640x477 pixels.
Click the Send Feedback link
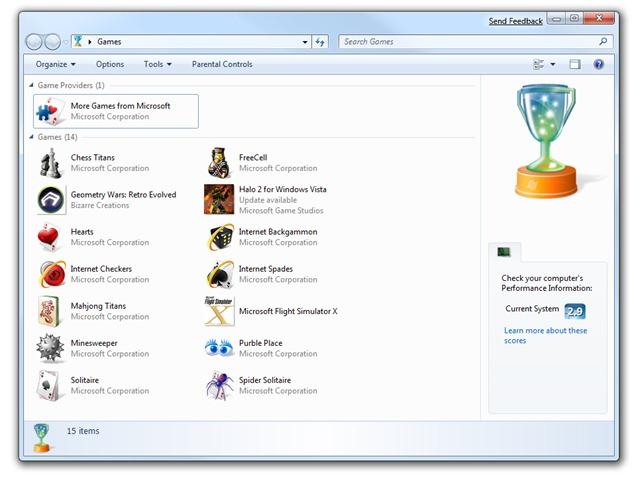515,21
